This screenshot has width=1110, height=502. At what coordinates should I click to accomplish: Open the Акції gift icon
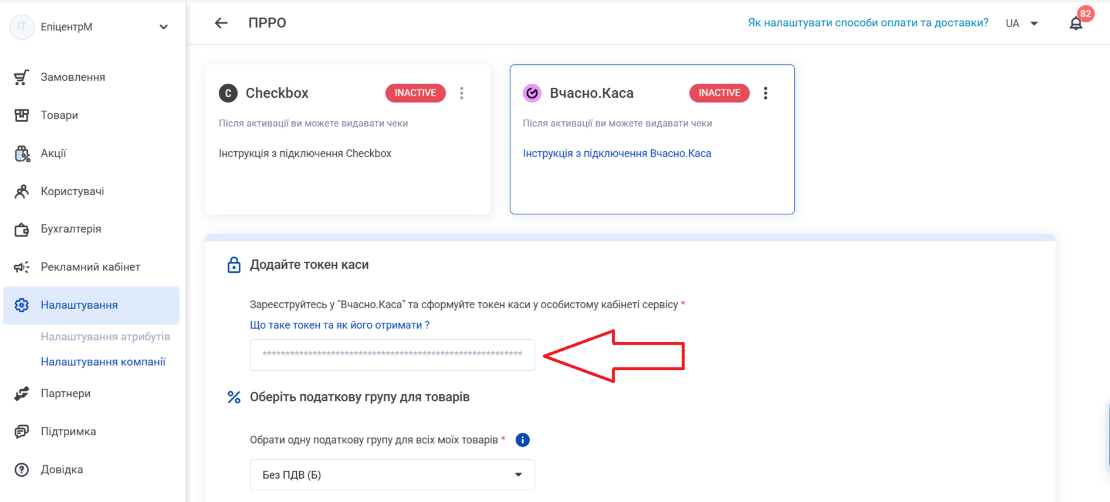click(22, 154)
